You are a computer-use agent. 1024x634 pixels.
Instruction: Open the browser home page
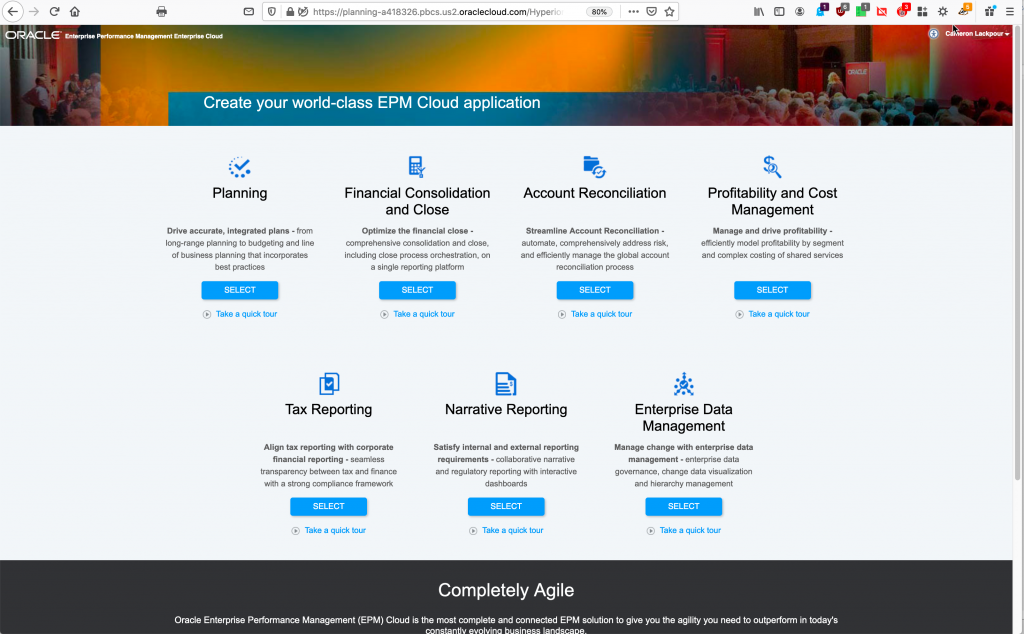pyautogui.click(x=74, y=12)
